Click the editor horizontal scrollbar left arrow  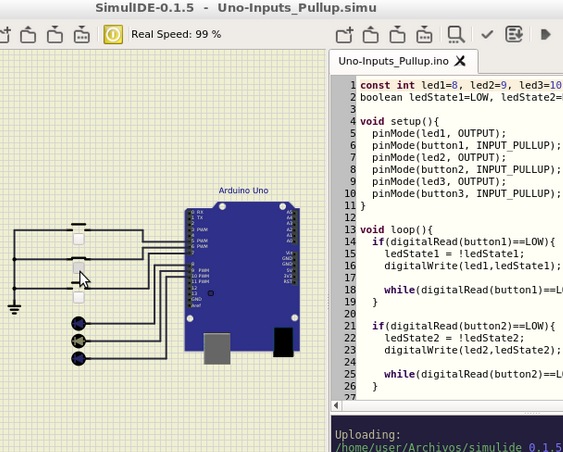pyautogui.click(x=336, y=406)
